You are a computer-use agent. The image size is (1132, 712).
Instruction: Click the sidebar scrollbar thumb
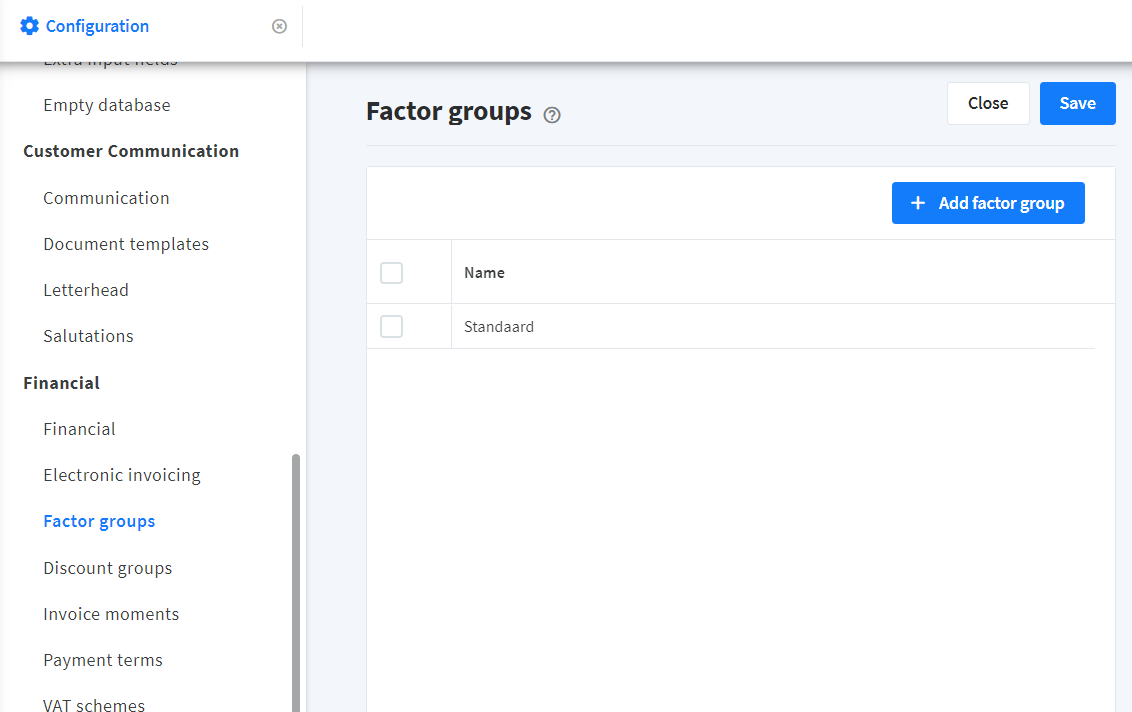click(295, 583)
